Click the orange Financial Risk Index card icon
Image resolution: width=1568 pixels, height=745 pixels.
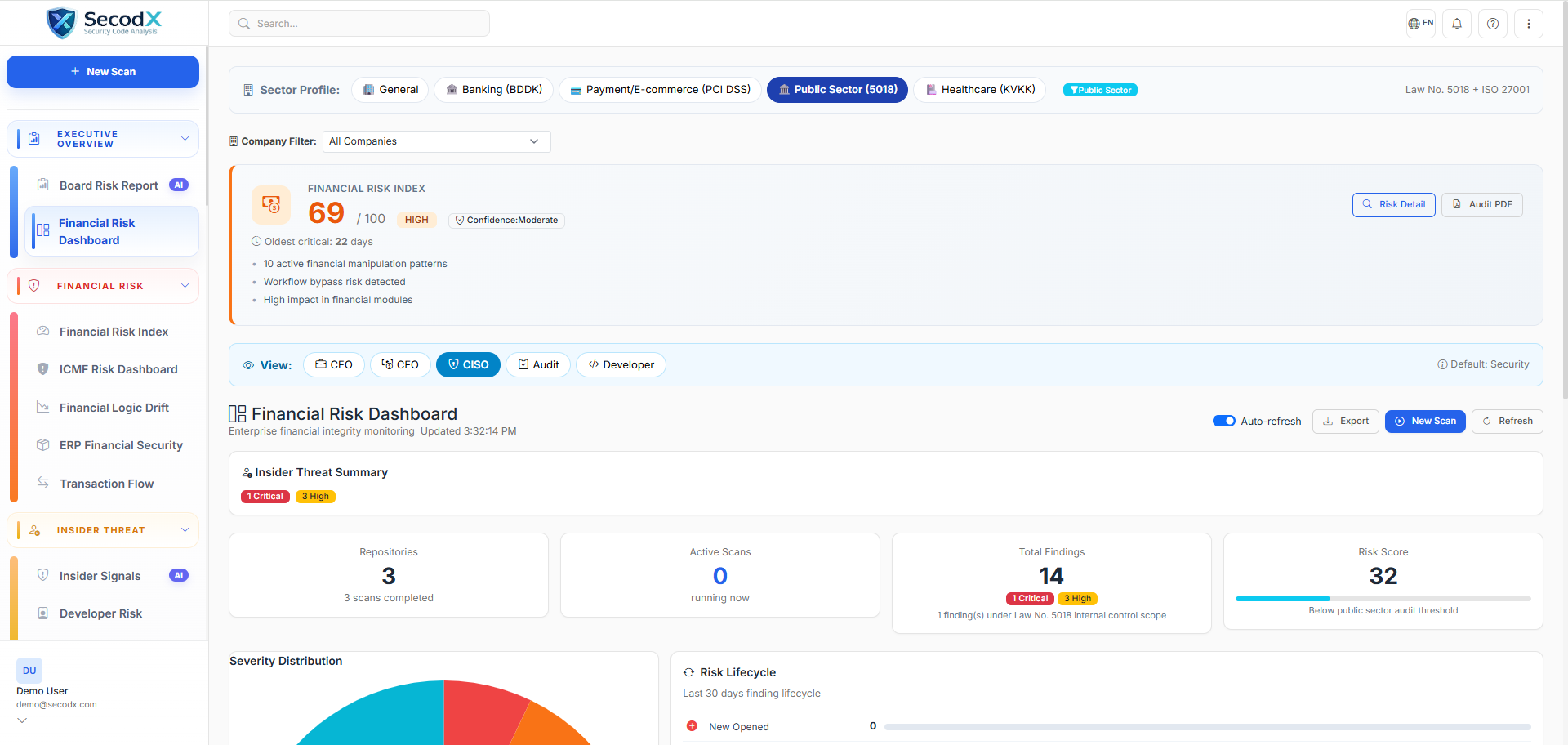tap(271, 205)
